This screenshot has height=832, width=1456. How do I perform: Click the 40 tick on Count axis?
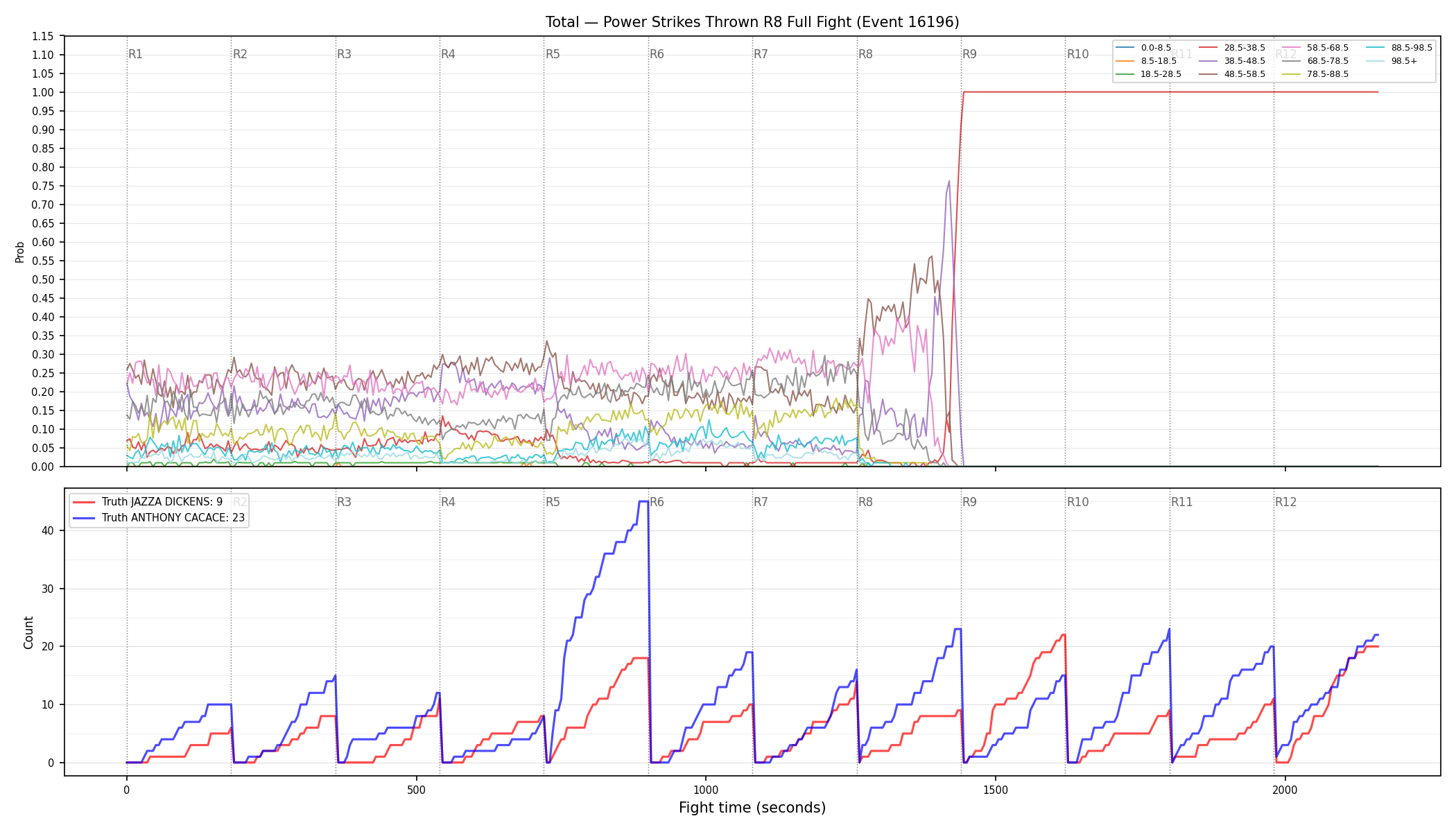(x=49, y=530)
